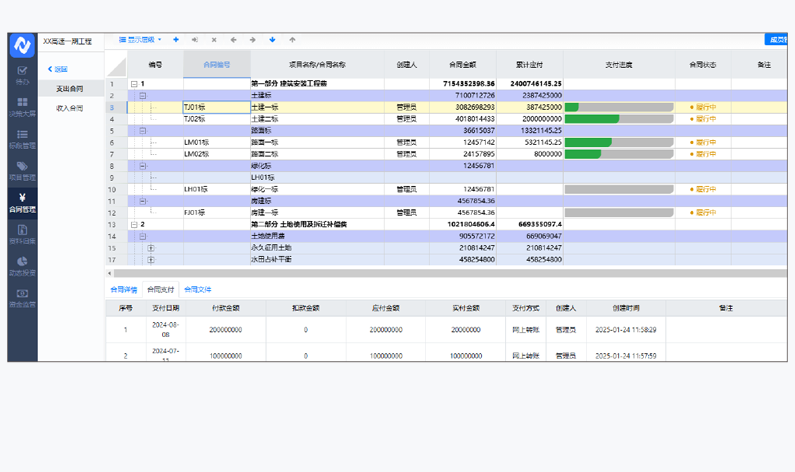
Task: Click the progress bar for 土建二标
Action: click(x=618, y=118)
